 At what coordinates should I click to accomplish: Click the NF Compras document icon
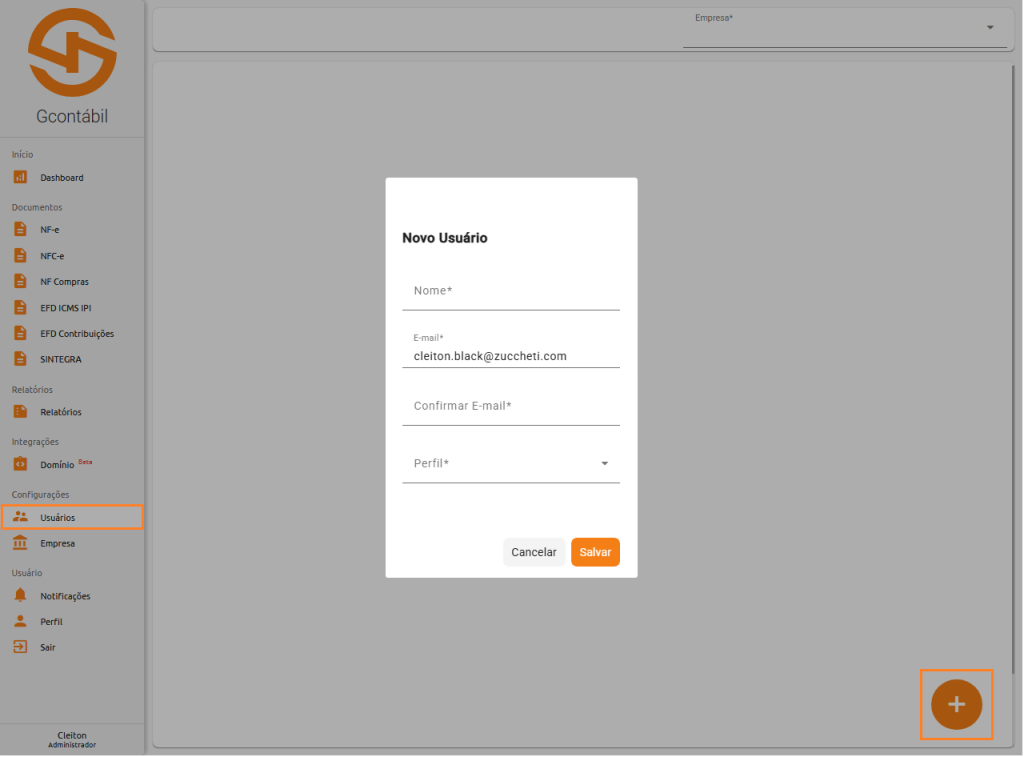pyautogui.click(x=20, y=281)
